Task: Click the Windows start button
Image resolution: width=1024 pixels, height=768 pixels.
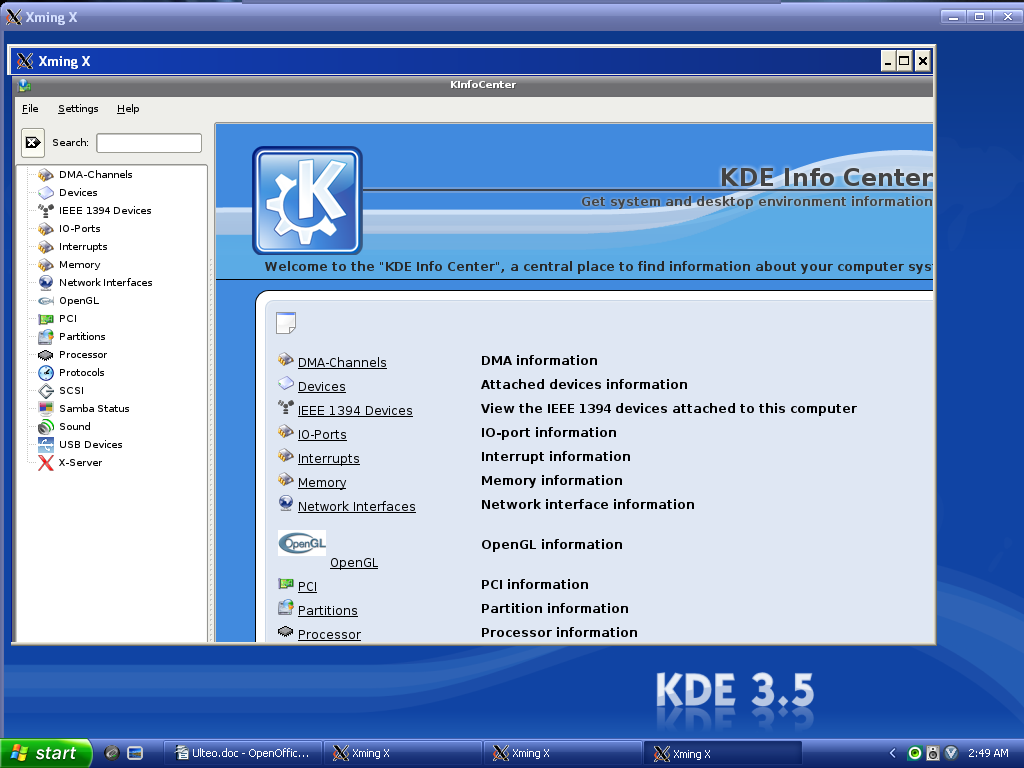Action: (46, 754)
